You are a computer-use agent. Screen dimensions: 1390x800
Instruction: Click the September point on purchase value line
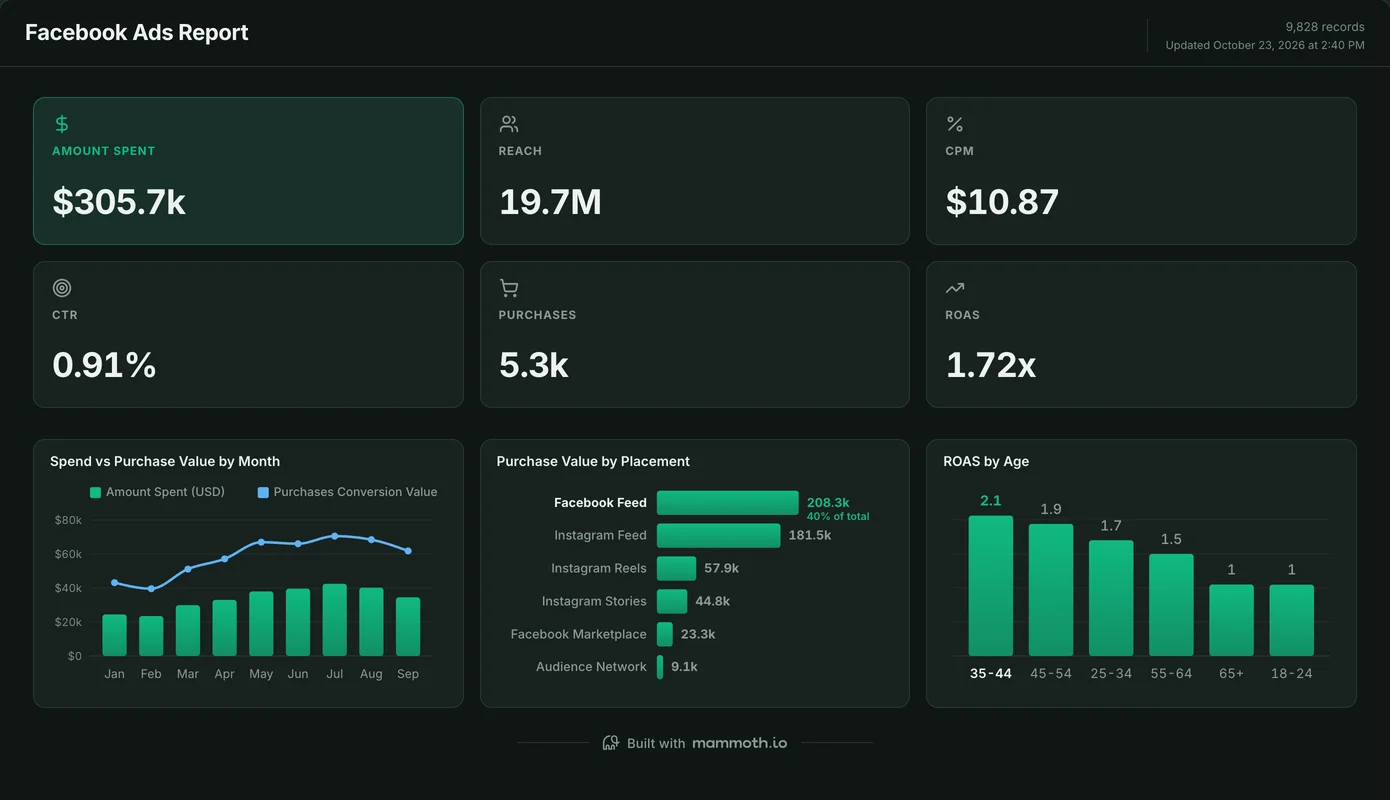point(408,551)
